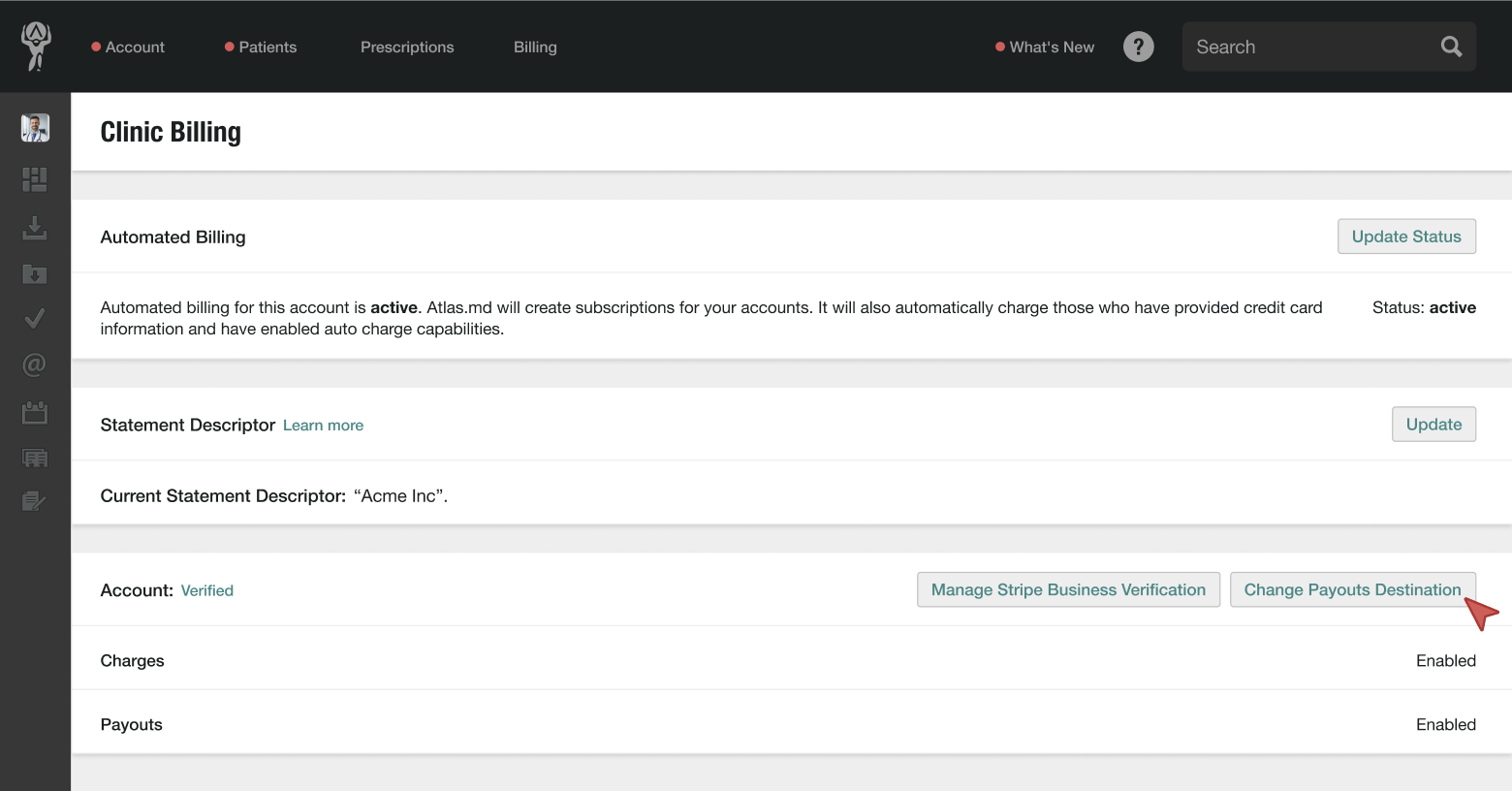Screen dimensions: 1512x791
Task: Click the folder download sidebar icon
Action: point(35,274)
